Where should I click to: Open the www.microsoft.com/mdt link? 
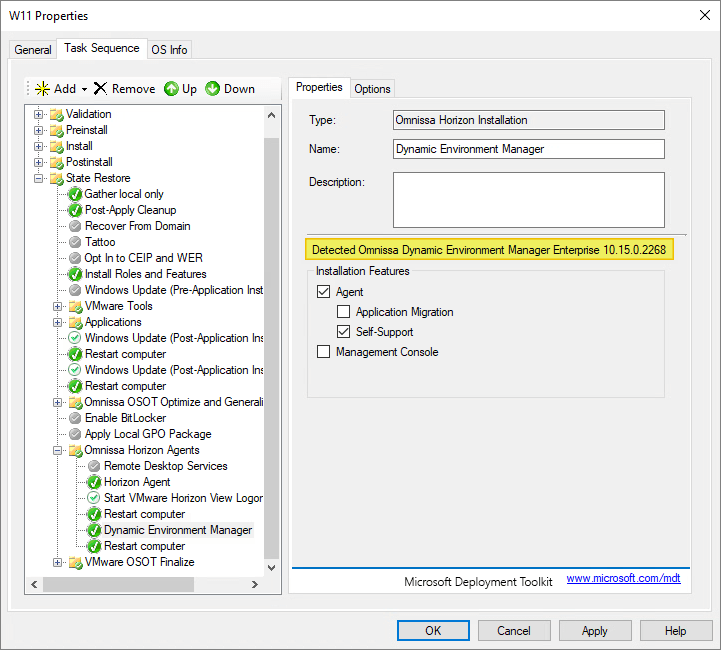[x=623, y=579]
